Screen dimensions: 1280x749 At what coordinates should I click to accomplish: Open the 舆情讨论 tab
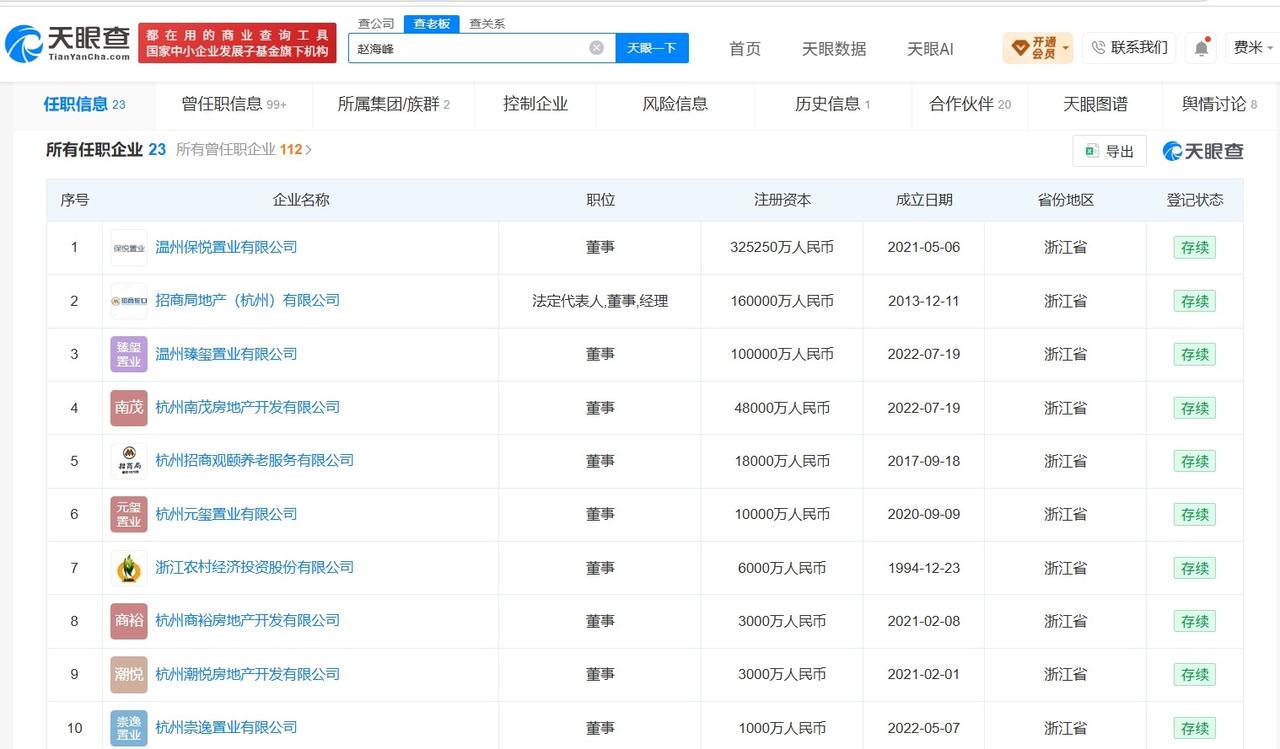(1219, 104)
